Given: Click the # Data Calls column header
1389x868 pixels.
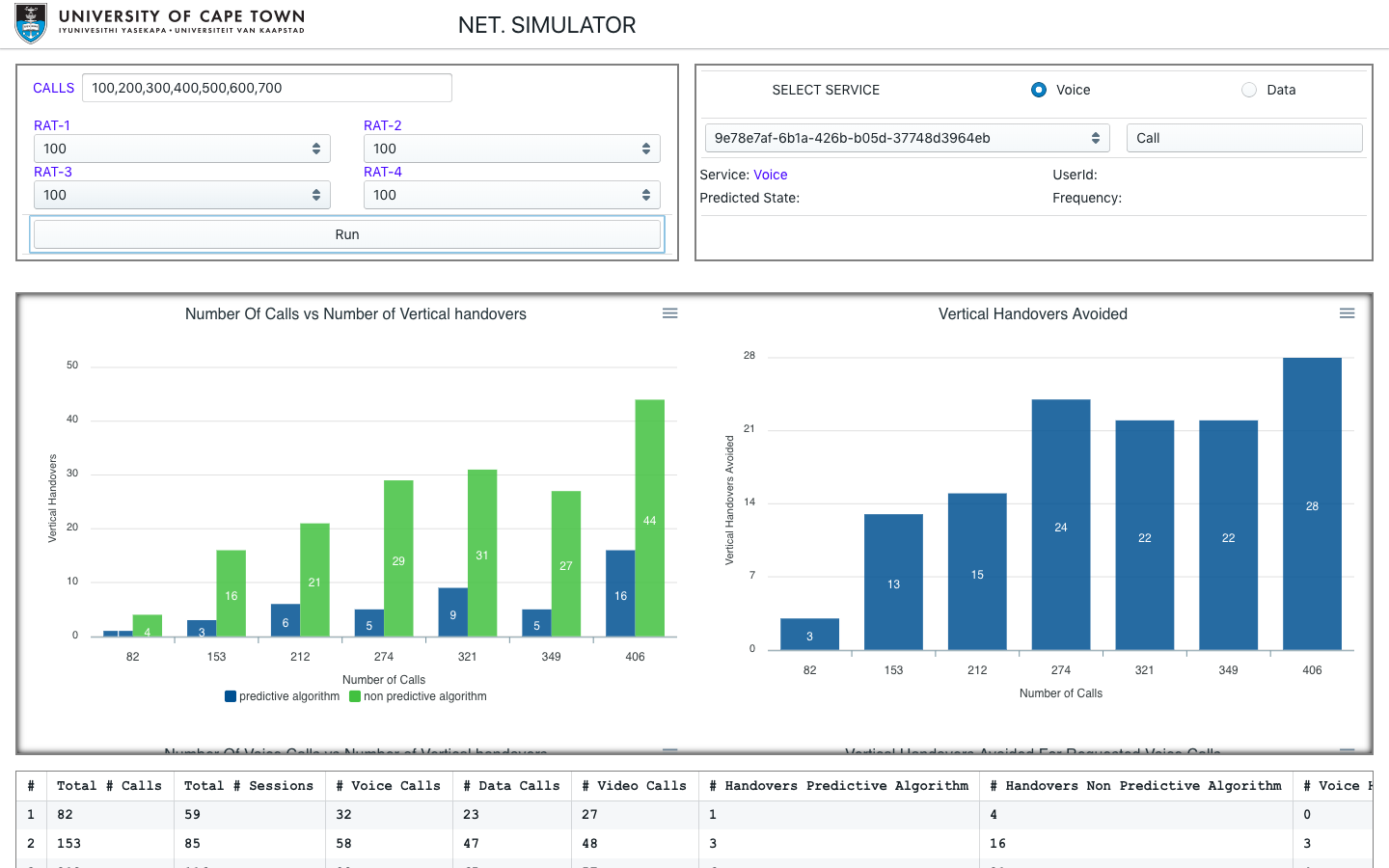Looking at the screenshot, I should click(x=511, y=786).
